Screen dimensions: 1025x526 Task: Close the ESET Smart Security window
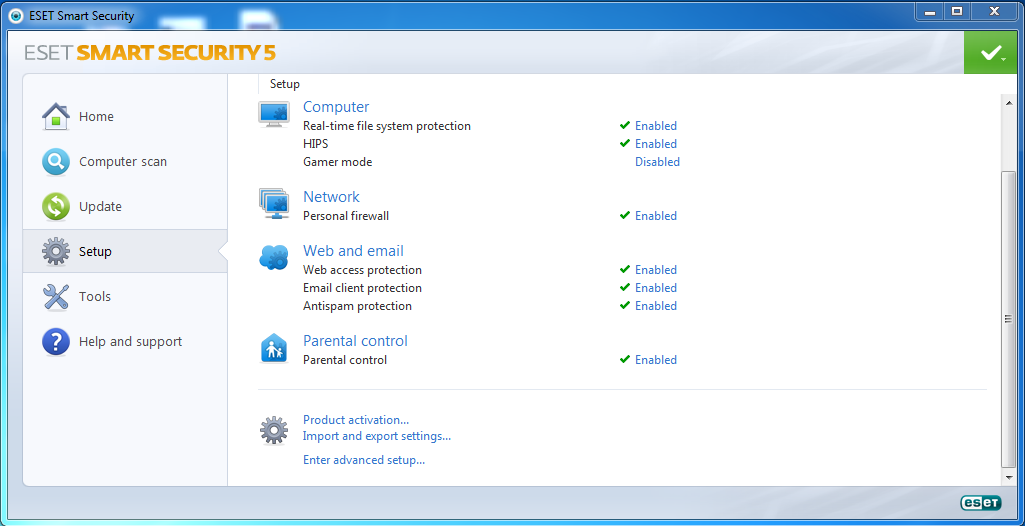pyautogui.click(x=995, y=12)
